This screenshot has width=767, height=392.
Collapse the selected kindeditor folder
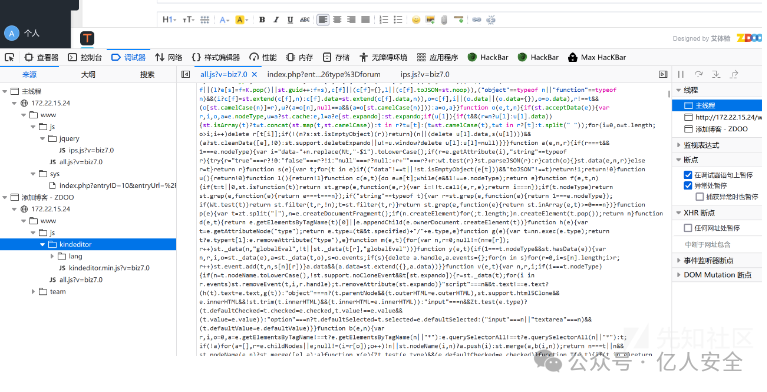[43, 244]
